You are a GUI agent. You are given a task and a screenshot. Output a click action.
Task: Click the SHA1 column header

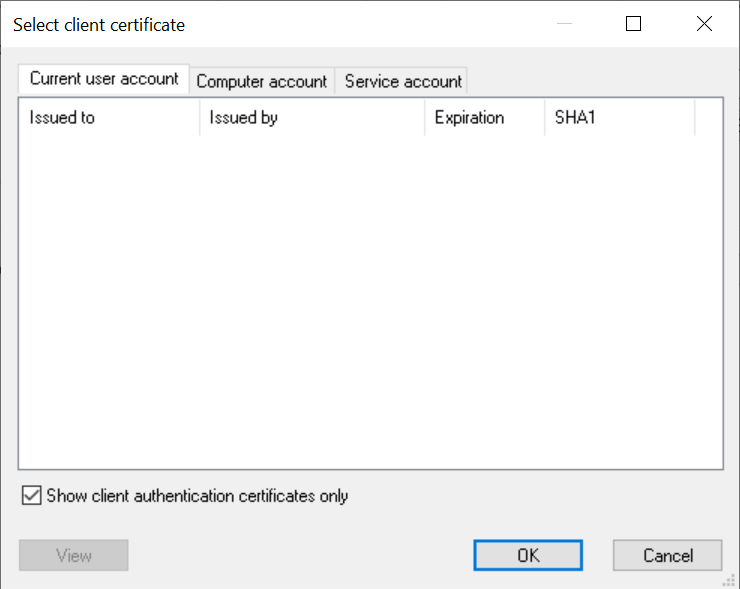[x=618, y=117]
